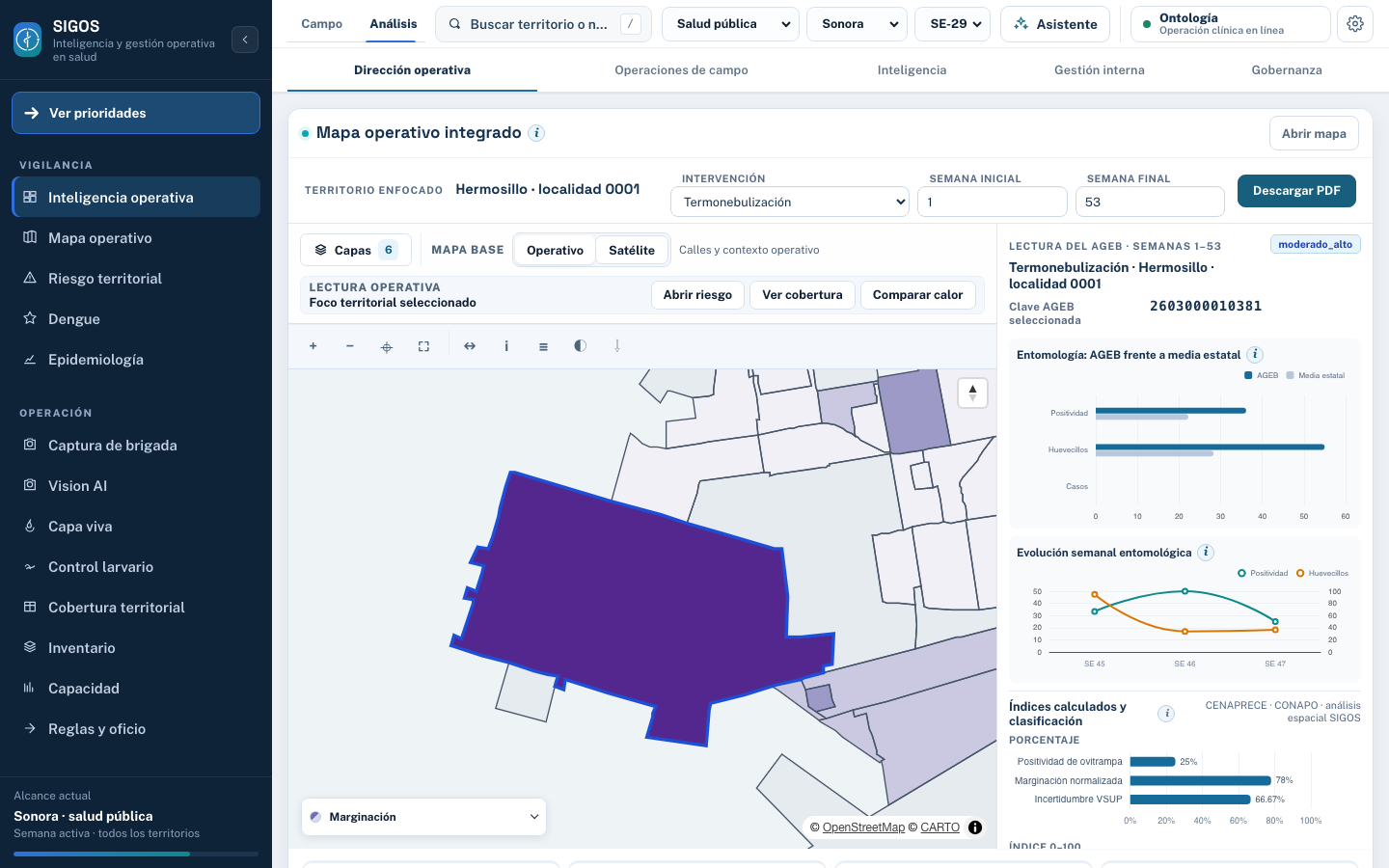Open Cobertura territorial in sidebar
Image resolution: width=1389 pixels, height=868 pixels.
(136, 608)
